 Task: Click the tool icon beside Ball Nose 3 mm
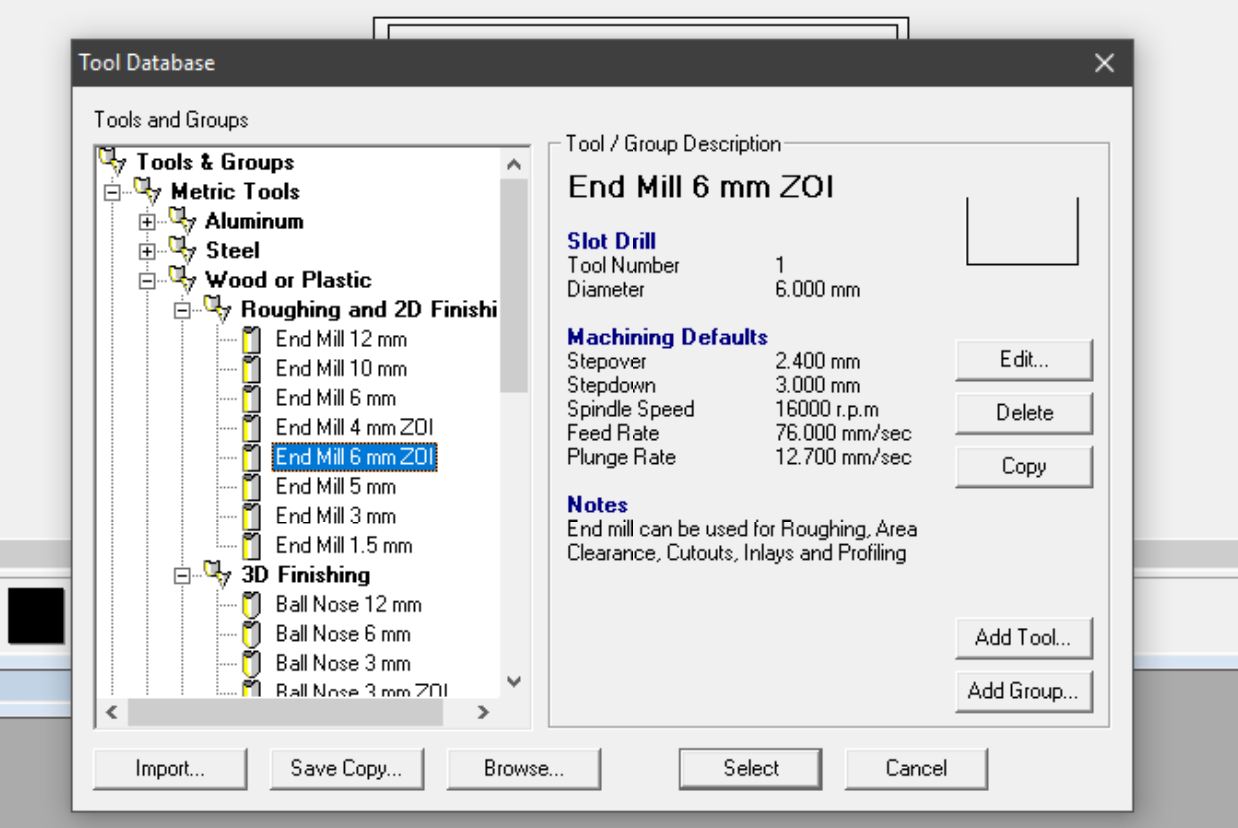[252, 663]
